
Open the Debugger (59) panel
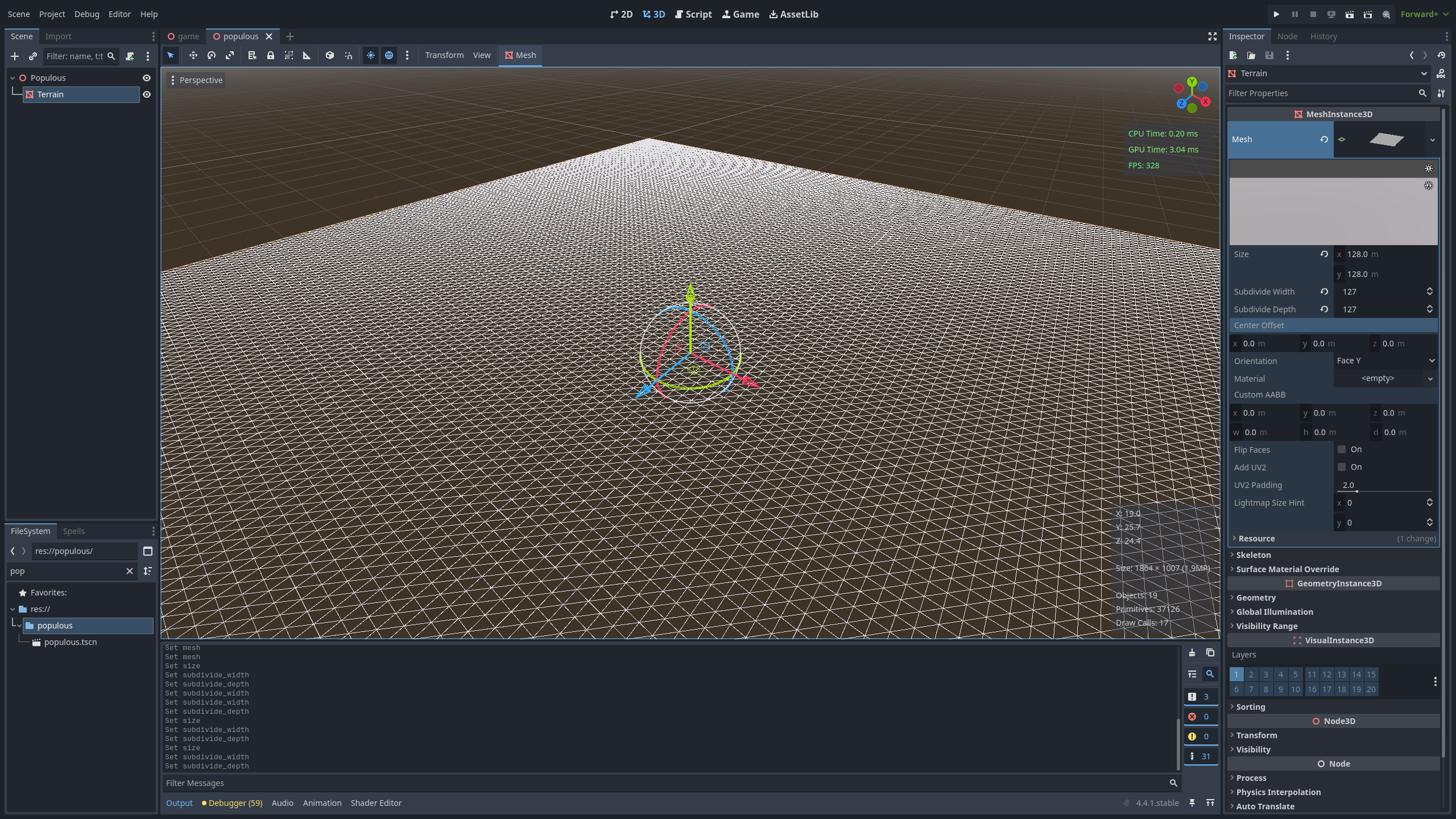232,803
